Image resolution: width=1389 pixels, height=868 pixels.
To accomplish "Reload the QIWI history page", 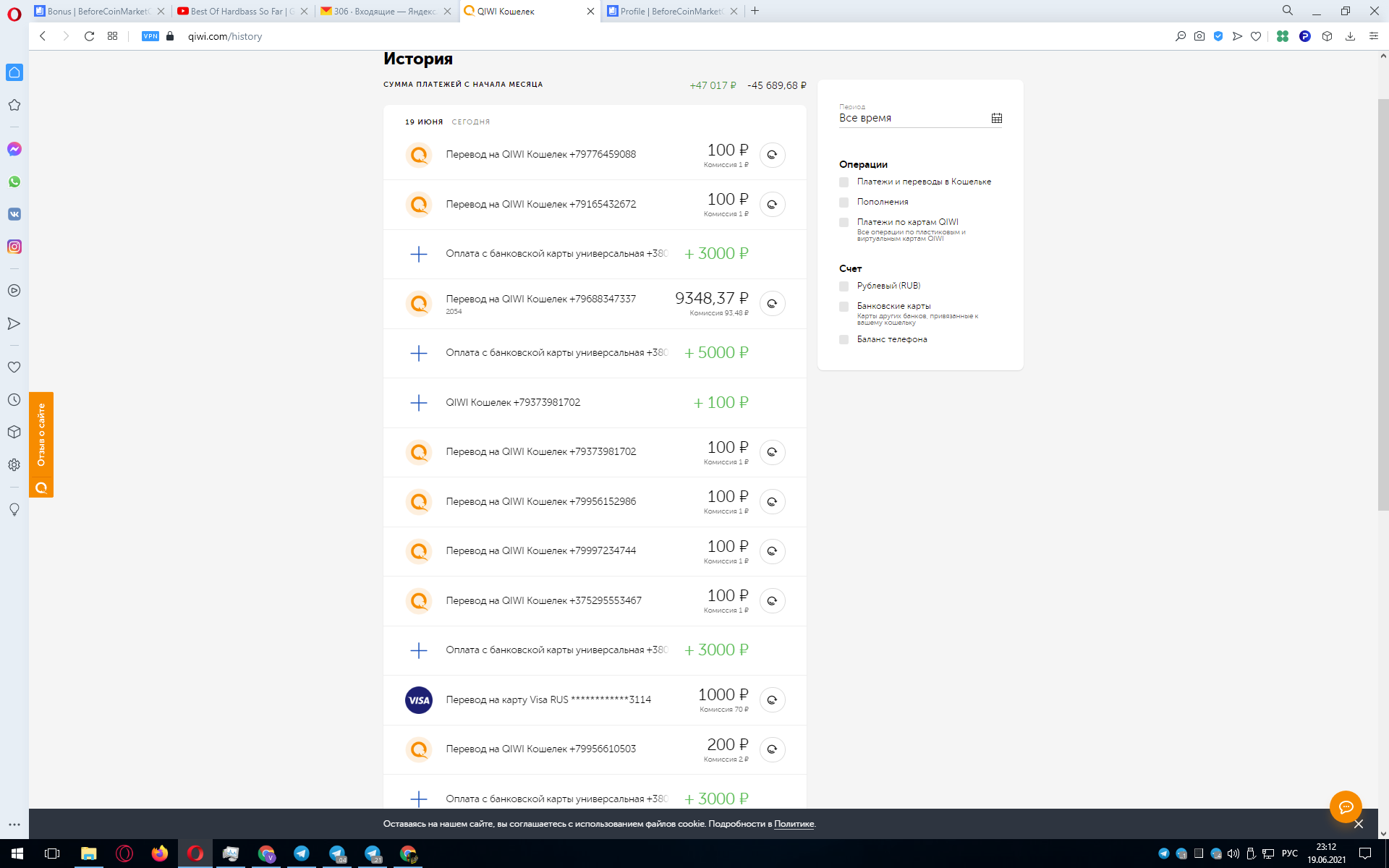I will 89,36.
